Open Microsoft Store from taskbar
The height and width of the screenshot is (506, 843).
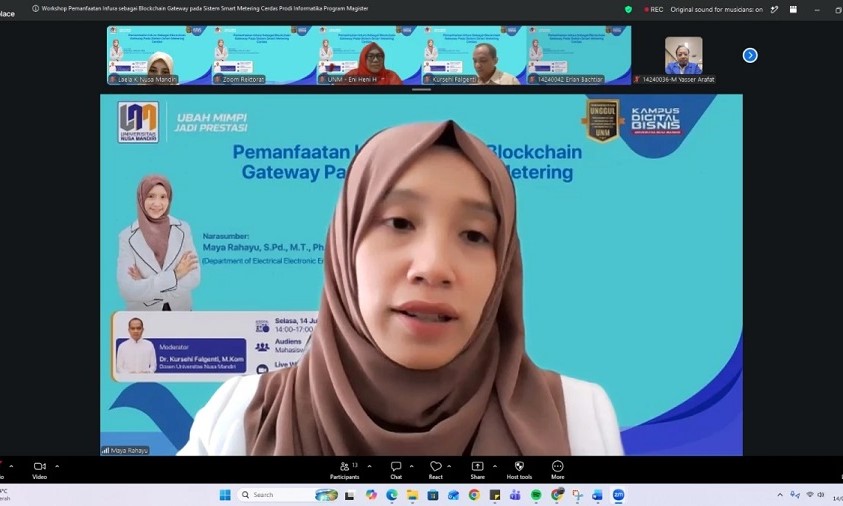(433, 495)
